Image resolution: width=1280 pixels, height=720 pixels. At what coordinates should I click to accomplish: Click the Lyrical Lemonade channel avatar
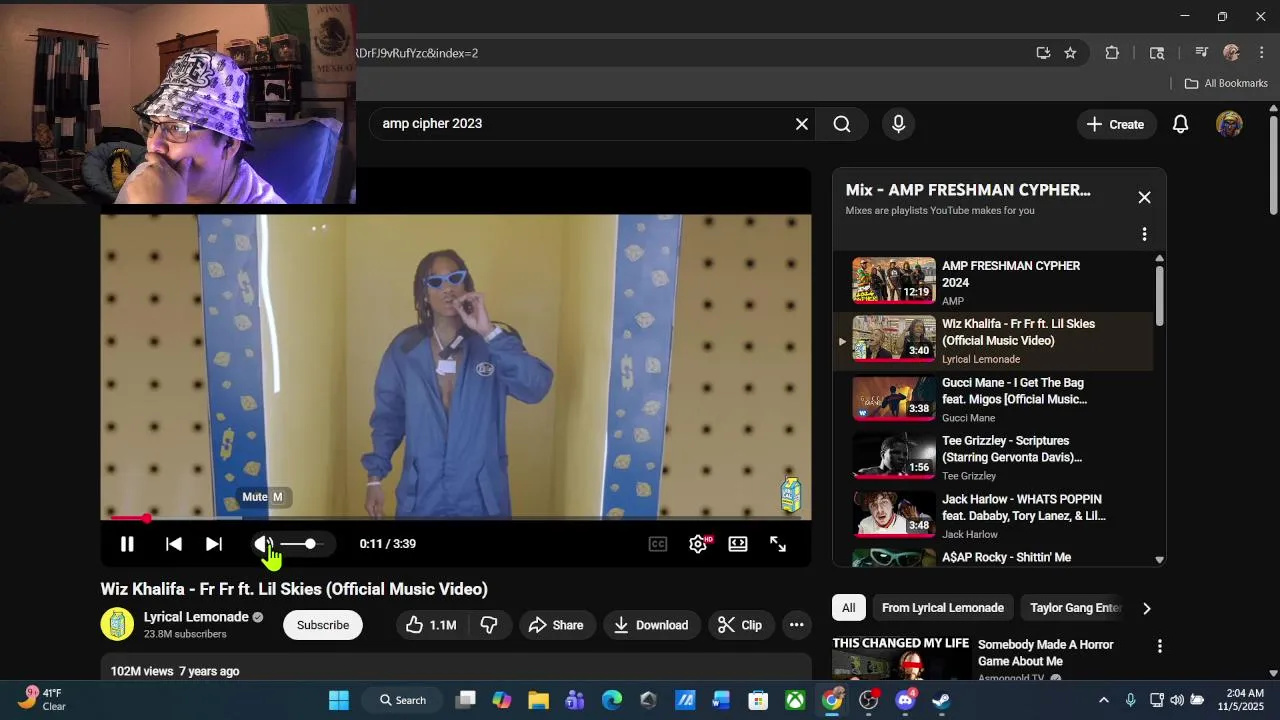coord(117,625)
